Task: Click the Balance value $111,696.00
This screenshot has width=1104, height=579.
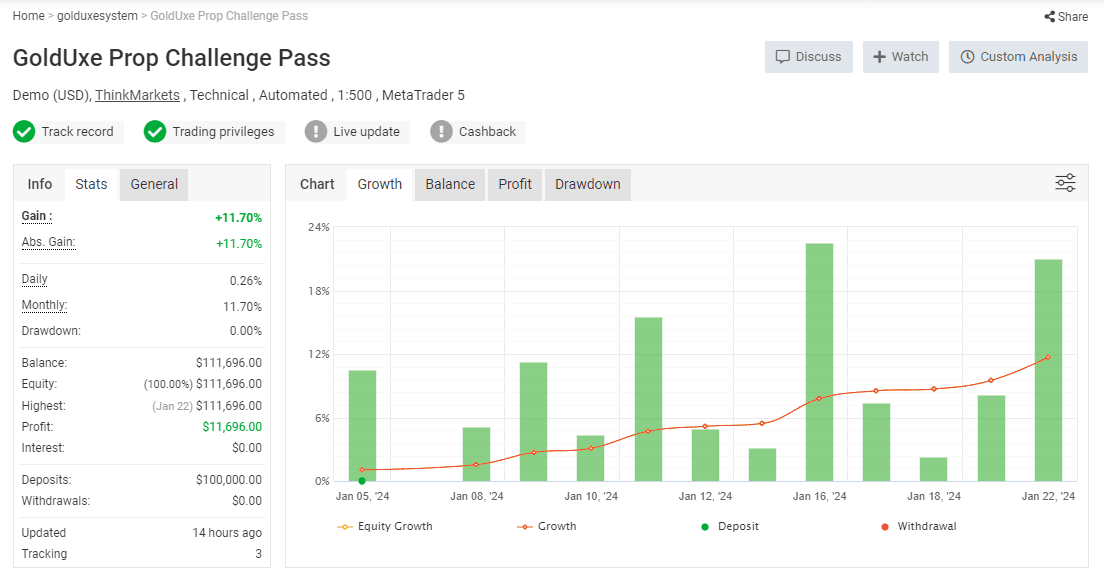Action: coord(229,363)
